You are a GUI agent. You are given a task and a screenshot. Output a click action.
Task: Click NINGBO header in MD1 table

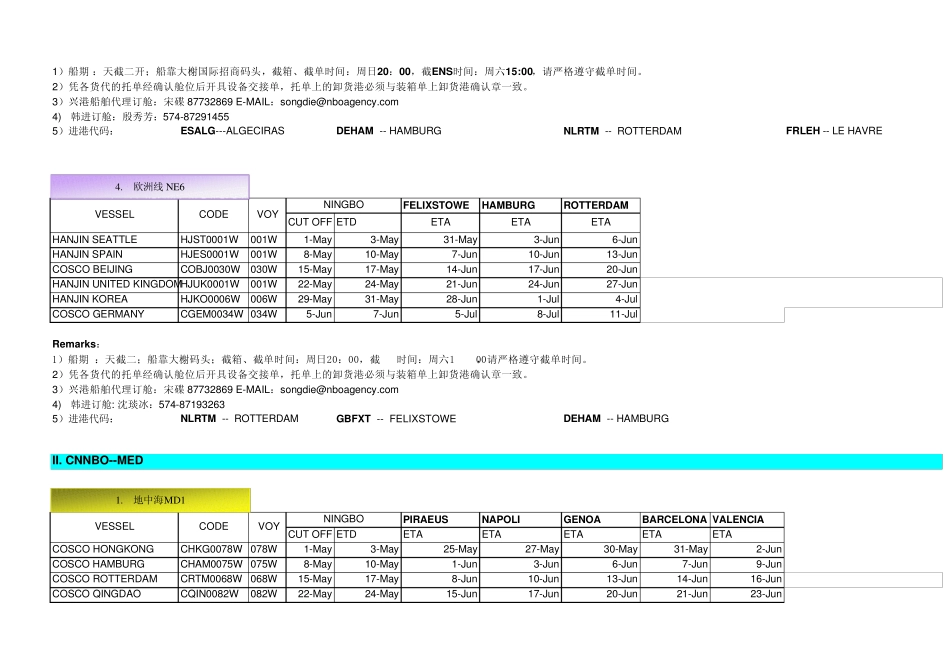coord(344,519)
